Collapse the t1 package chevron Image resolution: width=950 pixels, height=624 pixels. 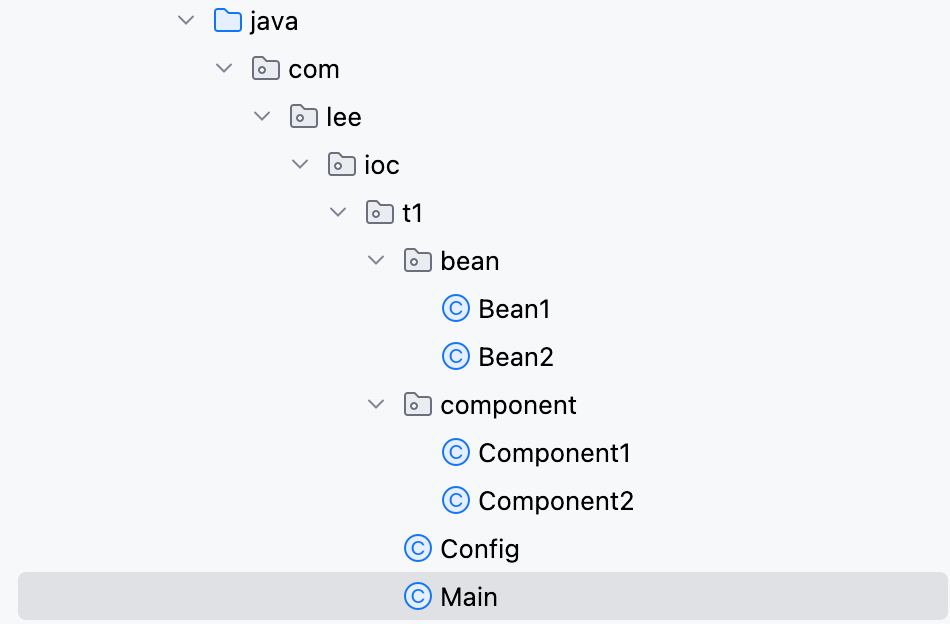point(338,212)
